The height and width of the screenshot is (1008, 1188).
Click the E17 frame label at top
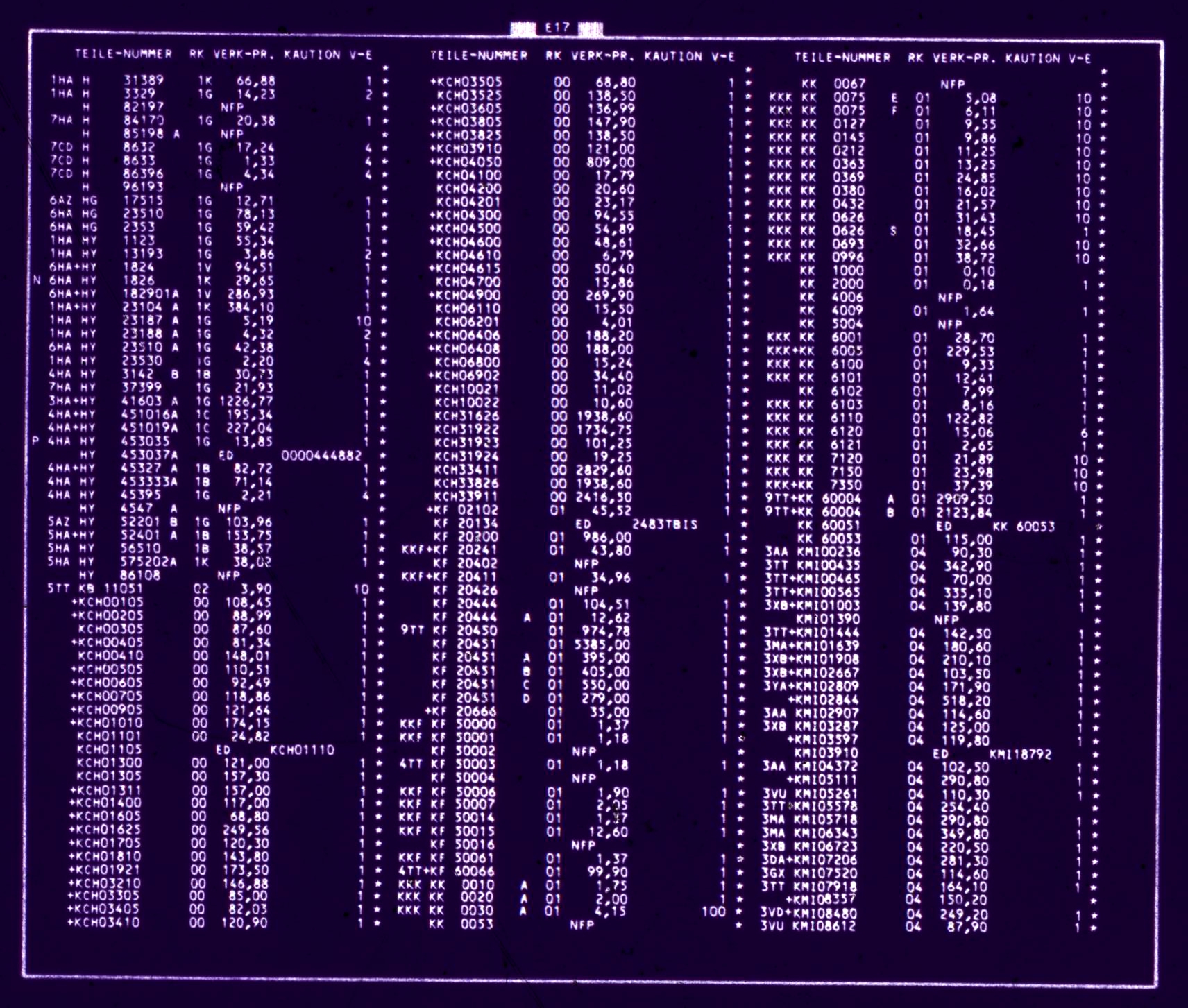[557, 27]
